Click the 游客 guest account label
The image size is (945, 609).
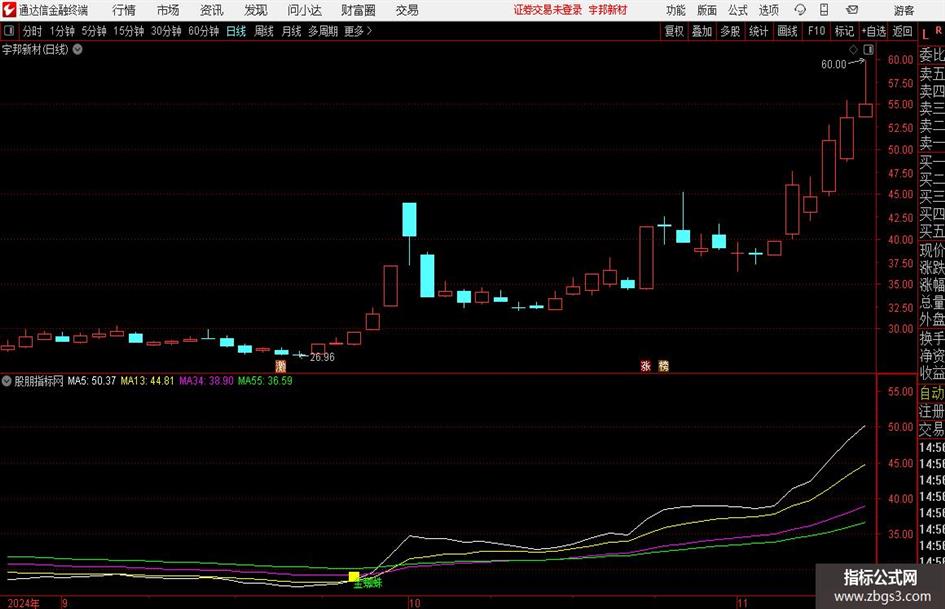coord(903,10)
